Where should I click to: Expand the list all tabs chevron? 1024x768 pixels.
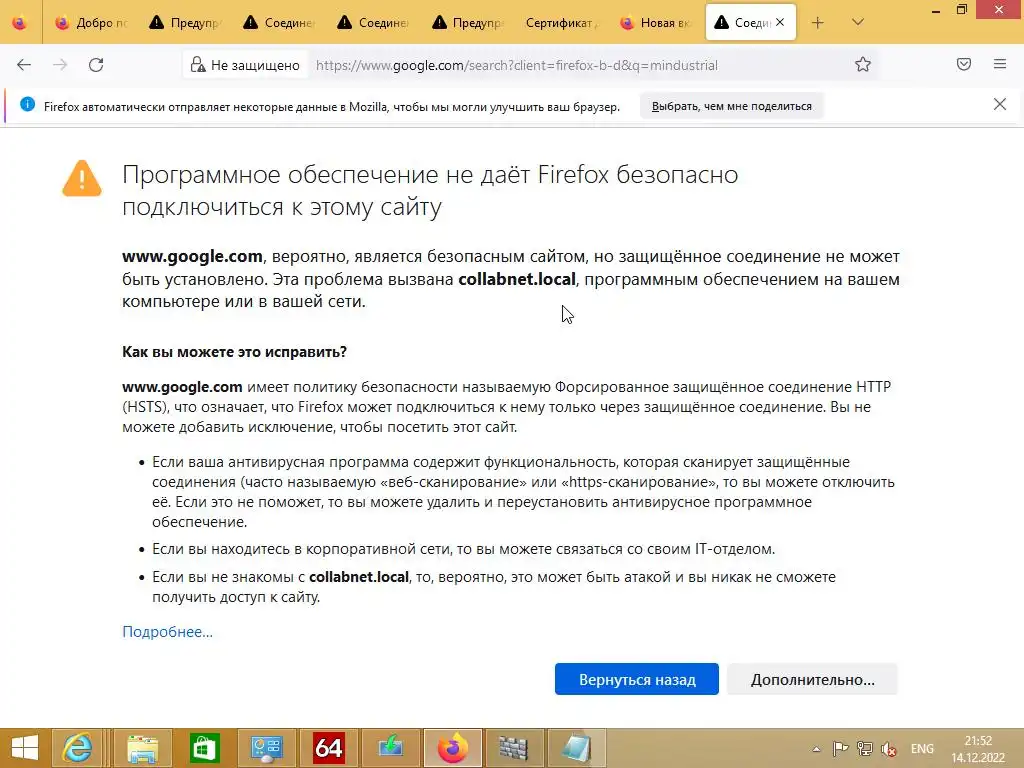(x=858, y=23)
